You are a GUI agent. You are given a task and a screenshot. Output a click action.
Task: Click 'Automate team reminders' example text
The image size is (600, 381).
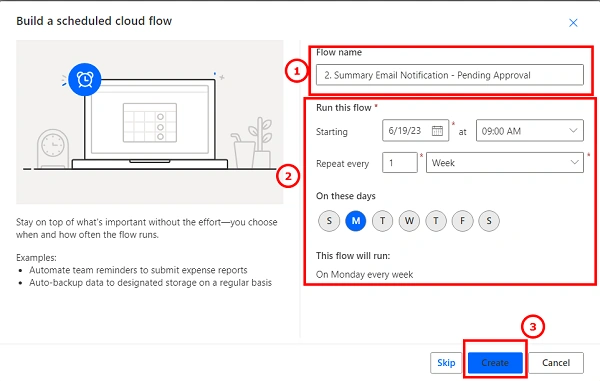138,270
